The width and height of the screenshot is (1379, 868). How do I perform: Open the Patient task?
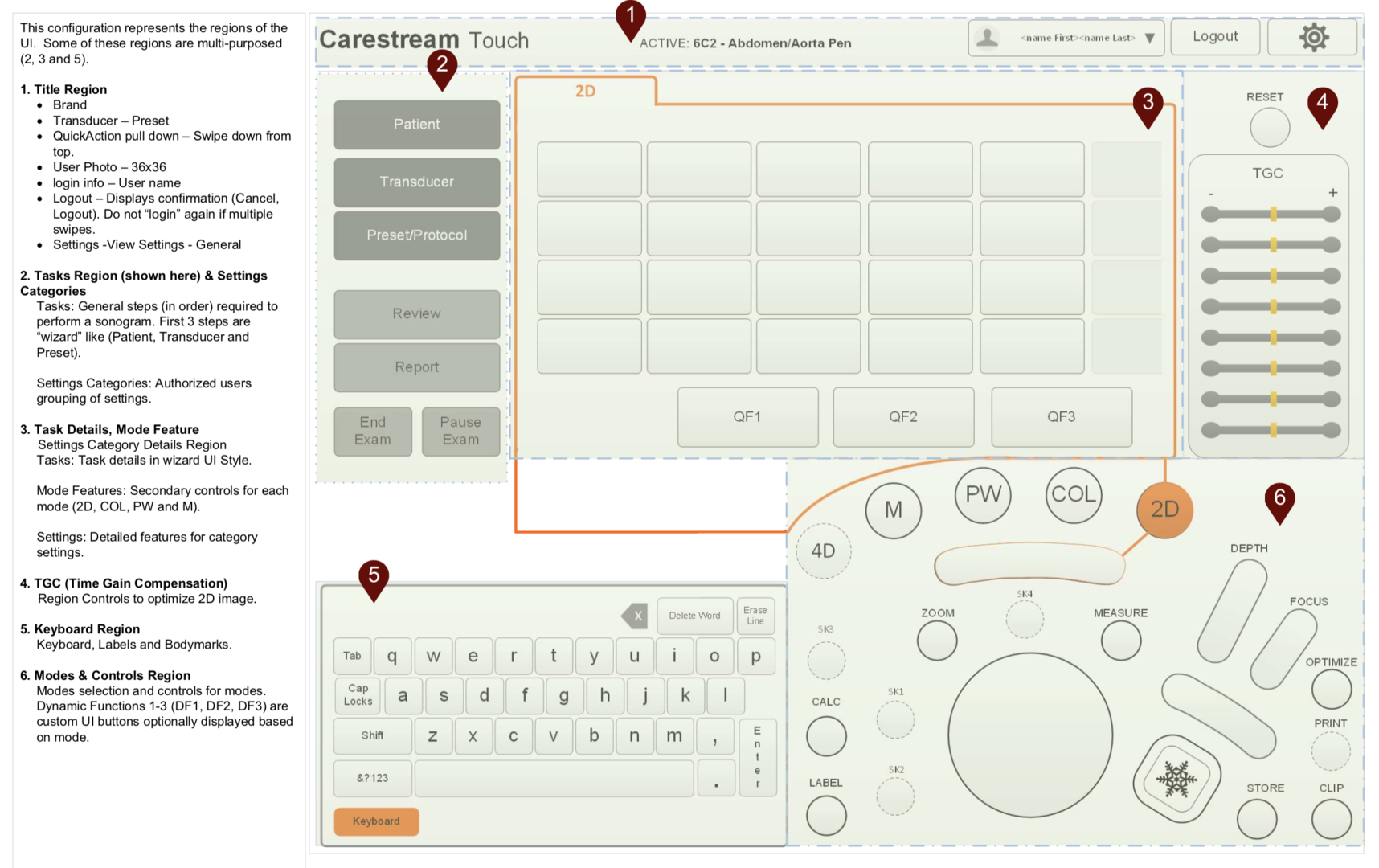pyautogui.click(x=417, y=124)
